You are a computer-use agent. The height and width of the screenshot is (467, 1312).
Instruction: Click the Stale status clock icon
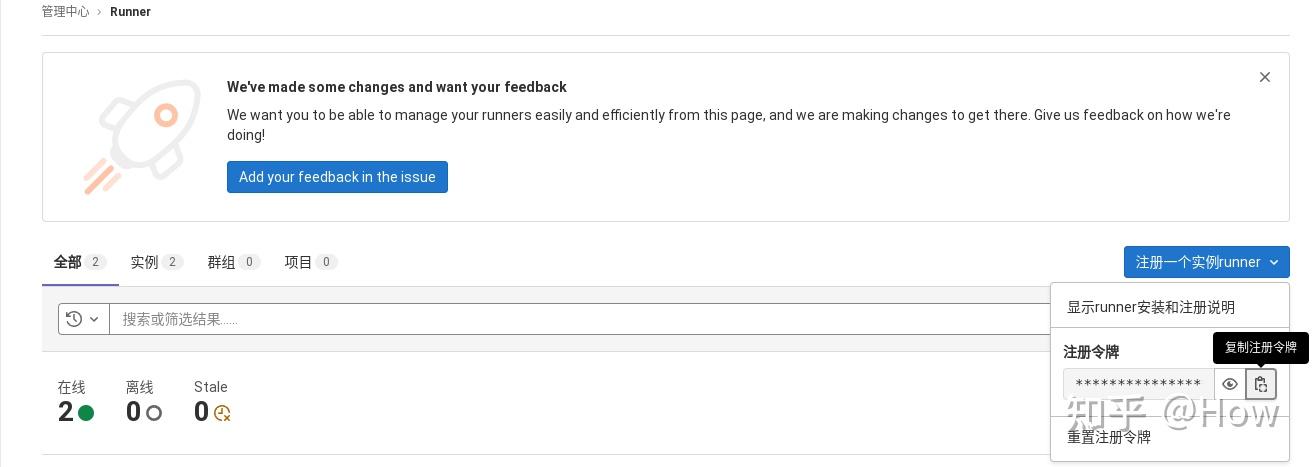[x=222, y=413]
